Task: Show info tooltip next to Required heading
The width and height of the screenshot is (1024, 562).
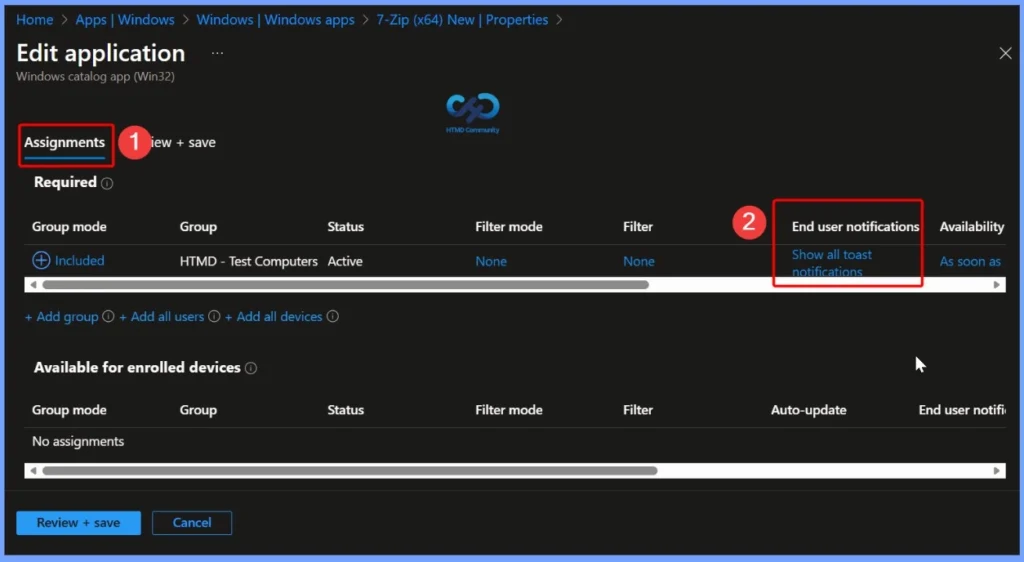Action: pyautogui.click(x=107, y=183)
